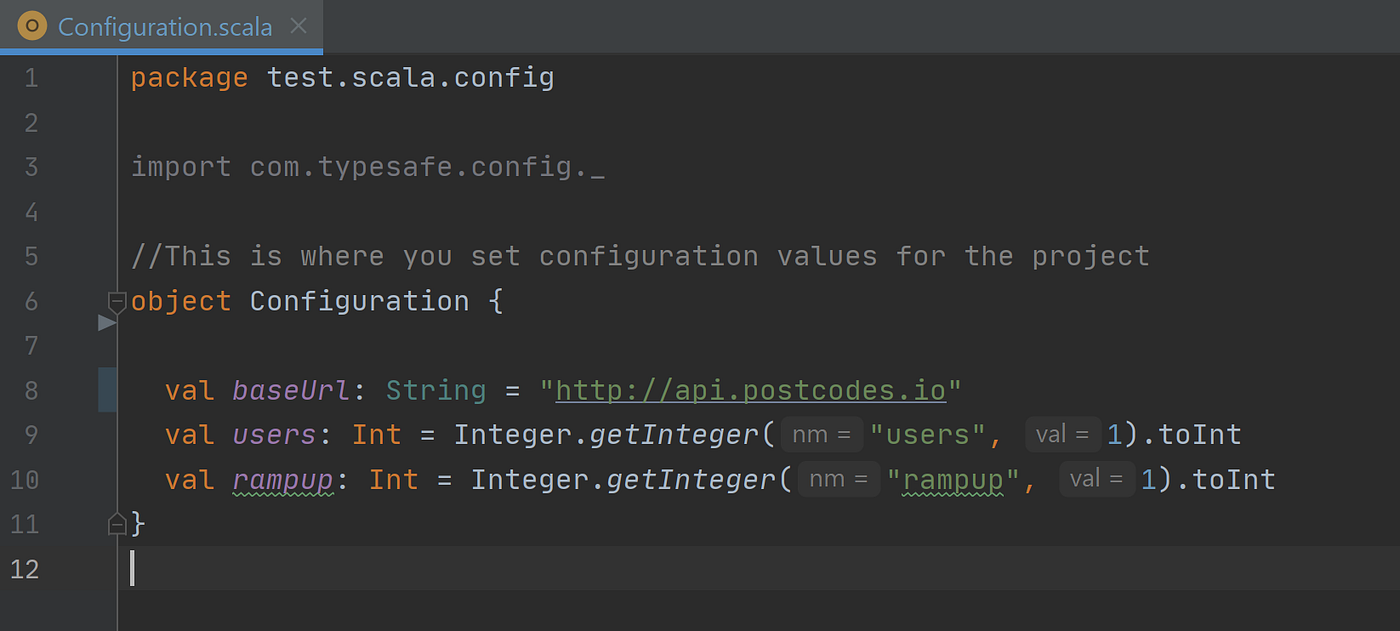Click the empty line 12 in the editor
Screen dimensions: 1400x631
[300, 568]
